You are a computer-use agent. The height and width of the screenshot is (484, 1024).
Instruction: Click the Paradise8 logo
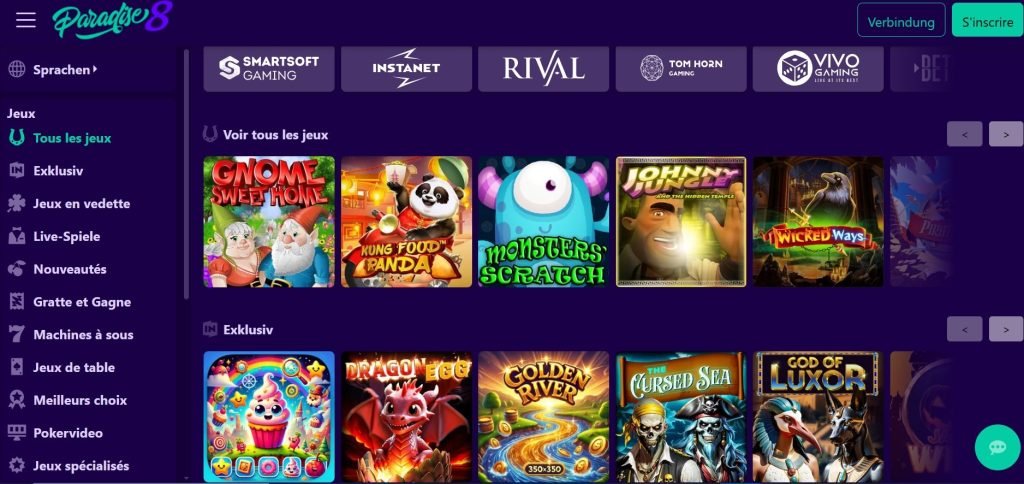pyautogui.click(x=112, y=20)
